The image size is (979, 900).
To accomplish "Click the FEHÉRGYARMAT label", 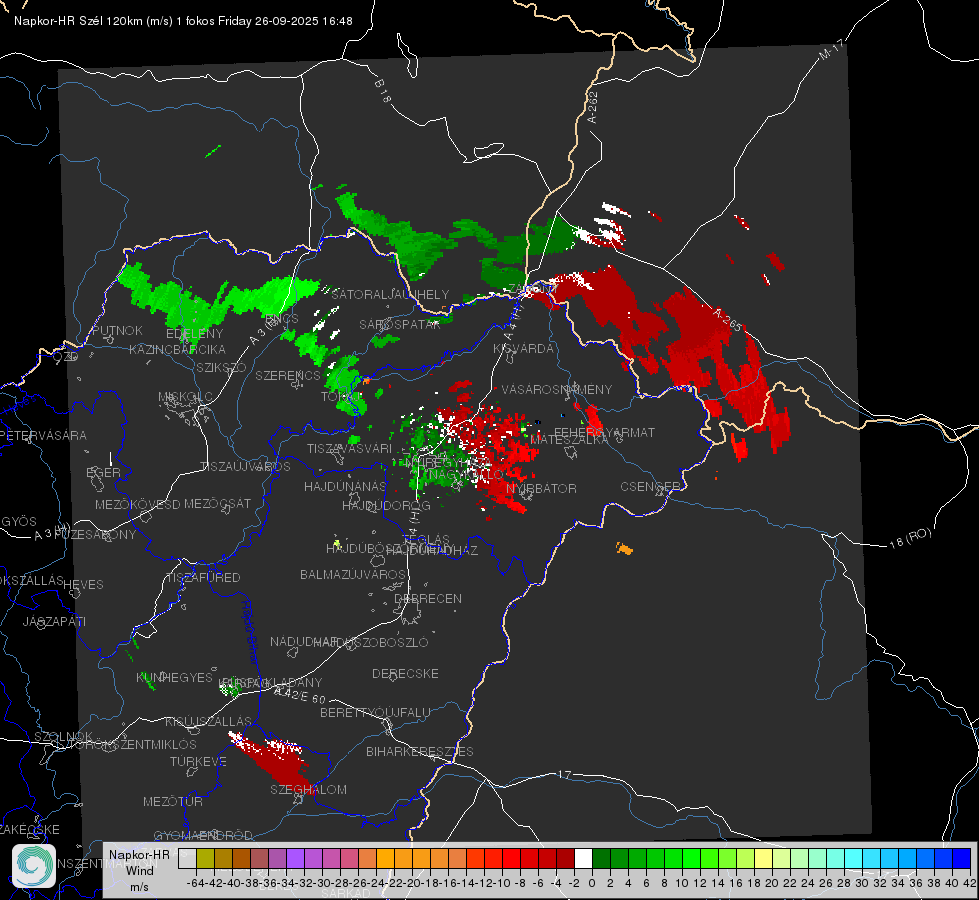I will pos(605,432).
